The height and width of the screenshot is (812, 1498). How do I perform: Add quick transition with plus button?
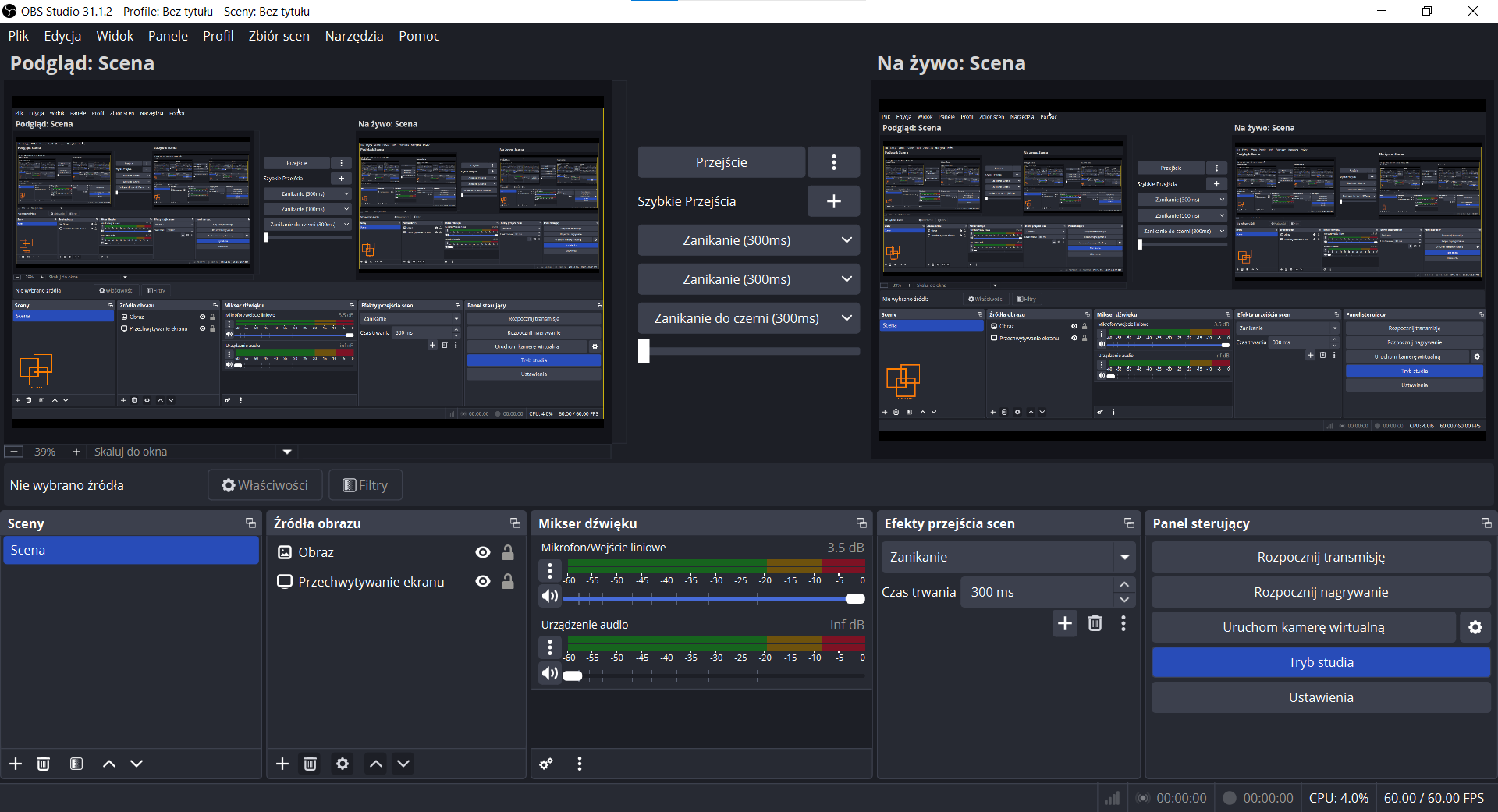pyautogui.click(x=833, y=201)
